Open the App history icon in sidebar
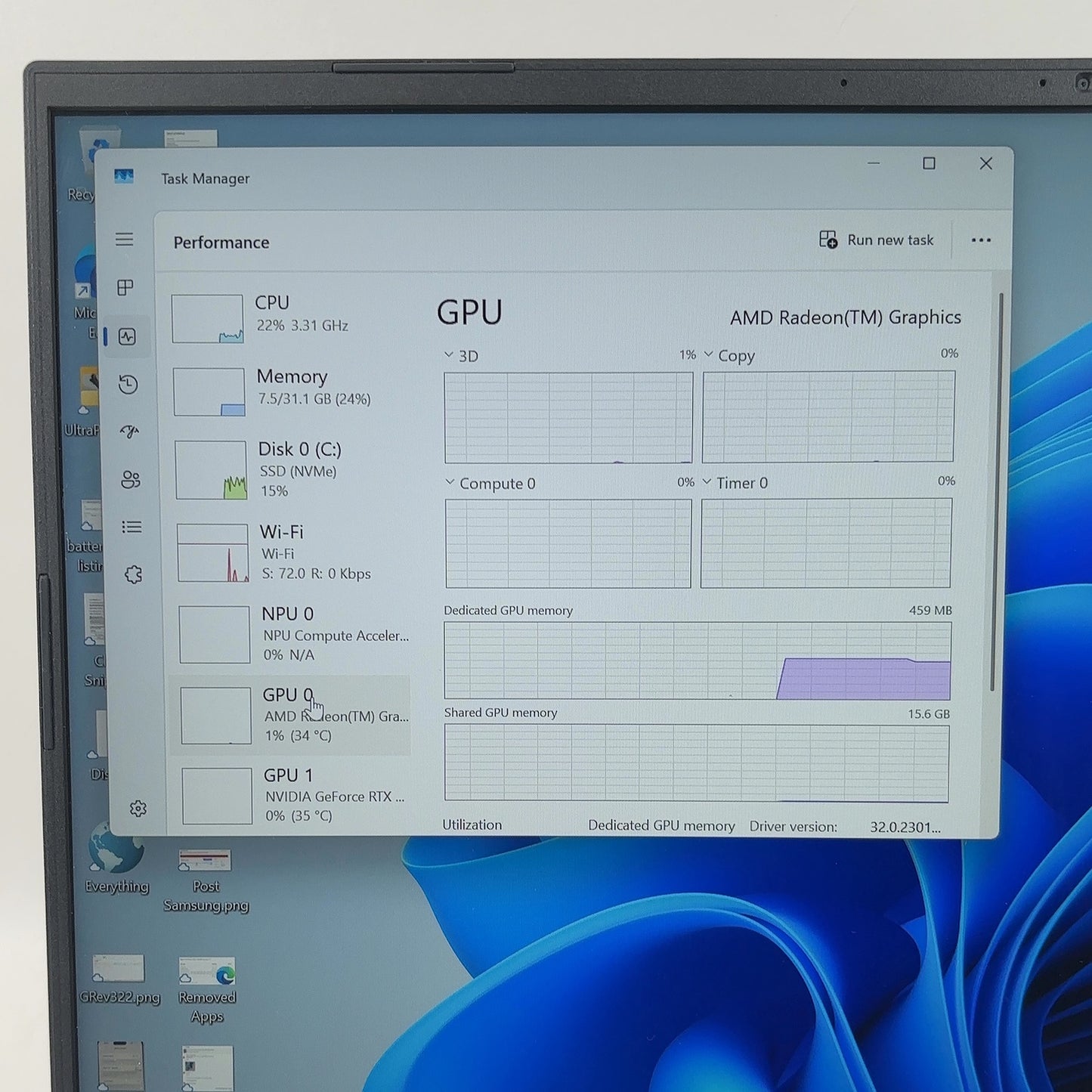The width and height of the screenshot is (1092, 1092). (x=128, y=385)
